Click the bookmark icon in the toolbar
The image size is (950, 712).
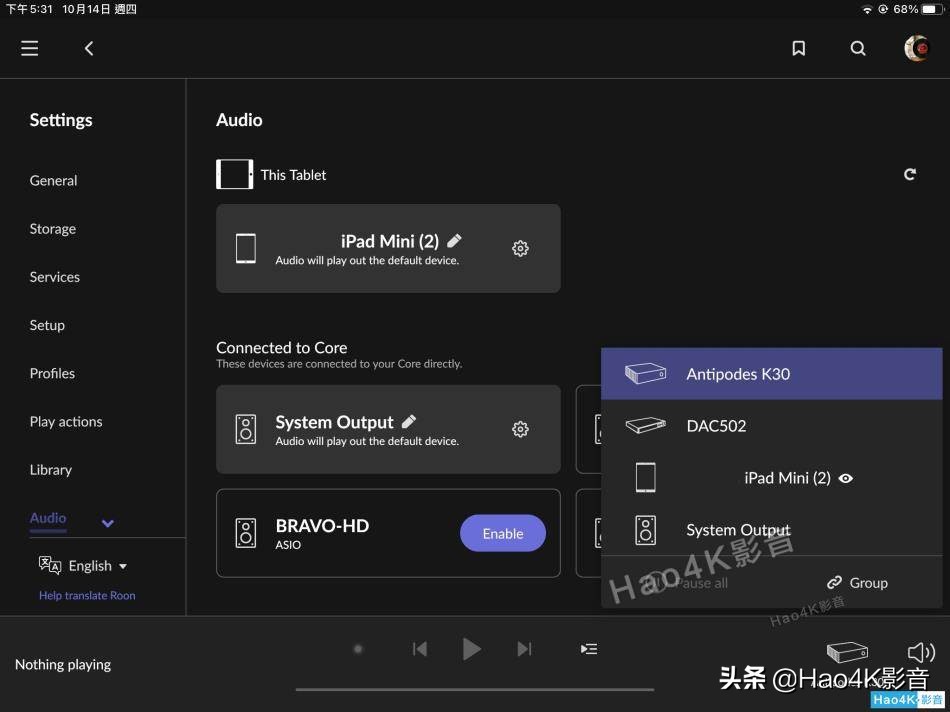tap(798, 47)
